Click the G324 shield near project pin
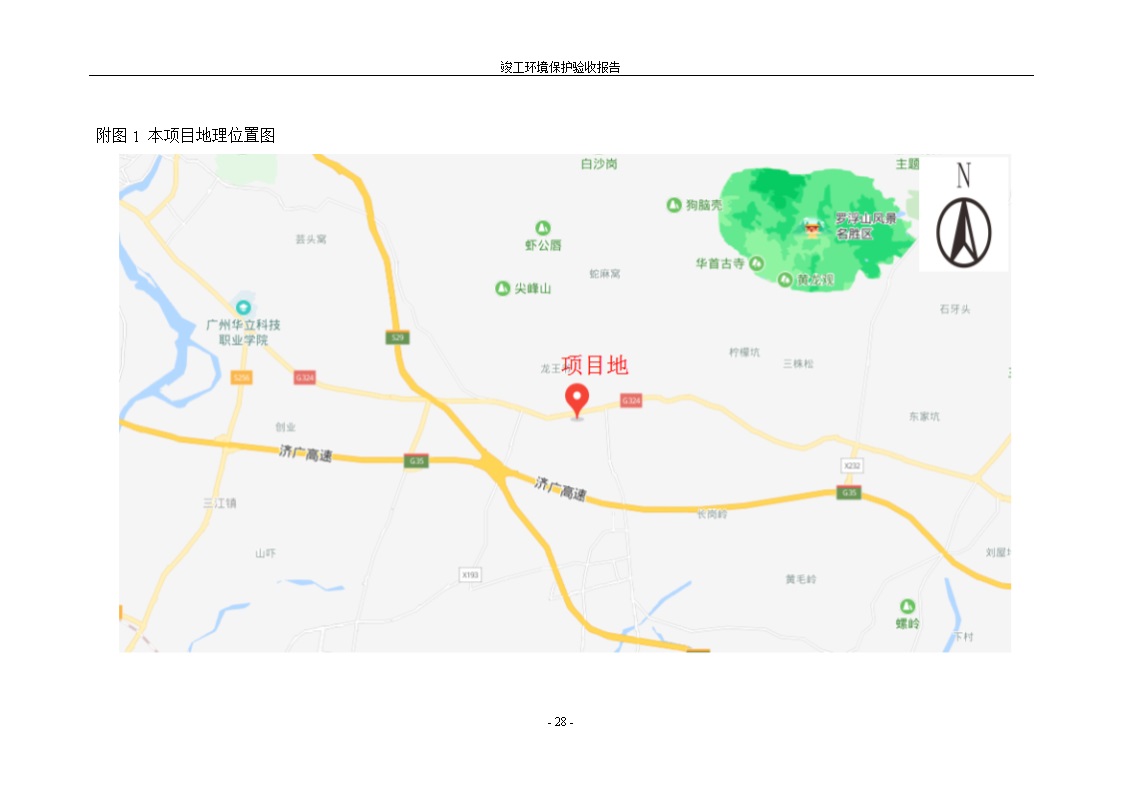1123x794 pixels. click(631, 400)
